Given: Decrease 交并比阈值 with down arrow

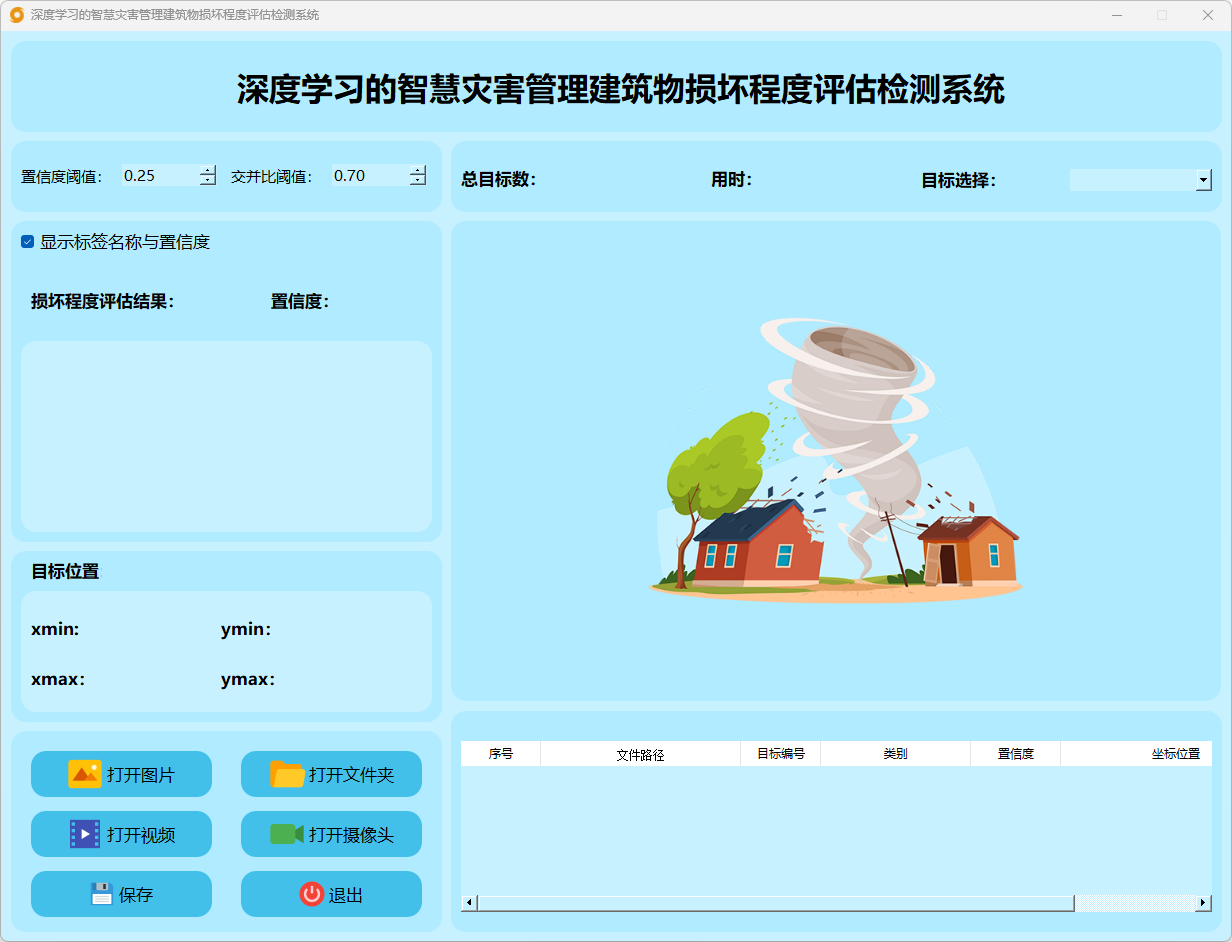Looking at the screenshot, I should point(417,181).
